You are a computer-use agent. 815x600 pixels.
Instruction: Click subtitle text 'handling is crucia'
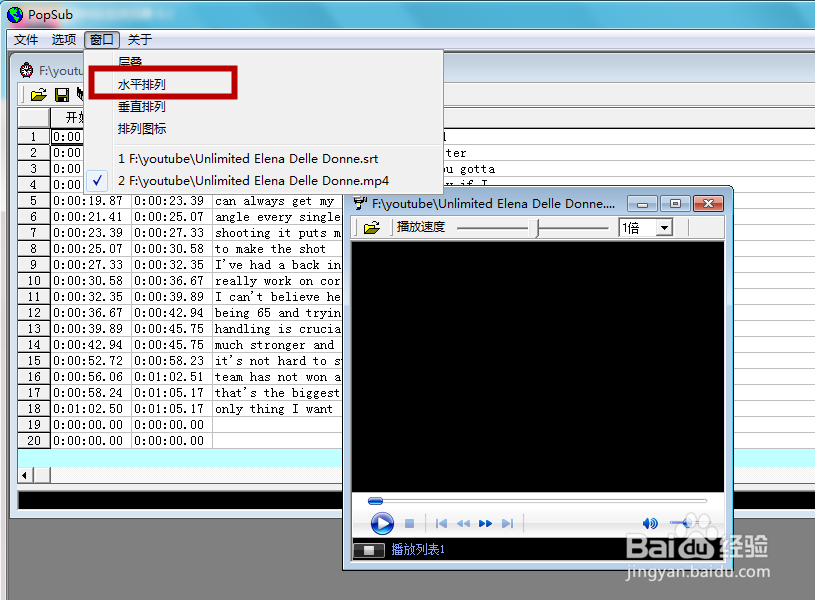tap(278, 329)
